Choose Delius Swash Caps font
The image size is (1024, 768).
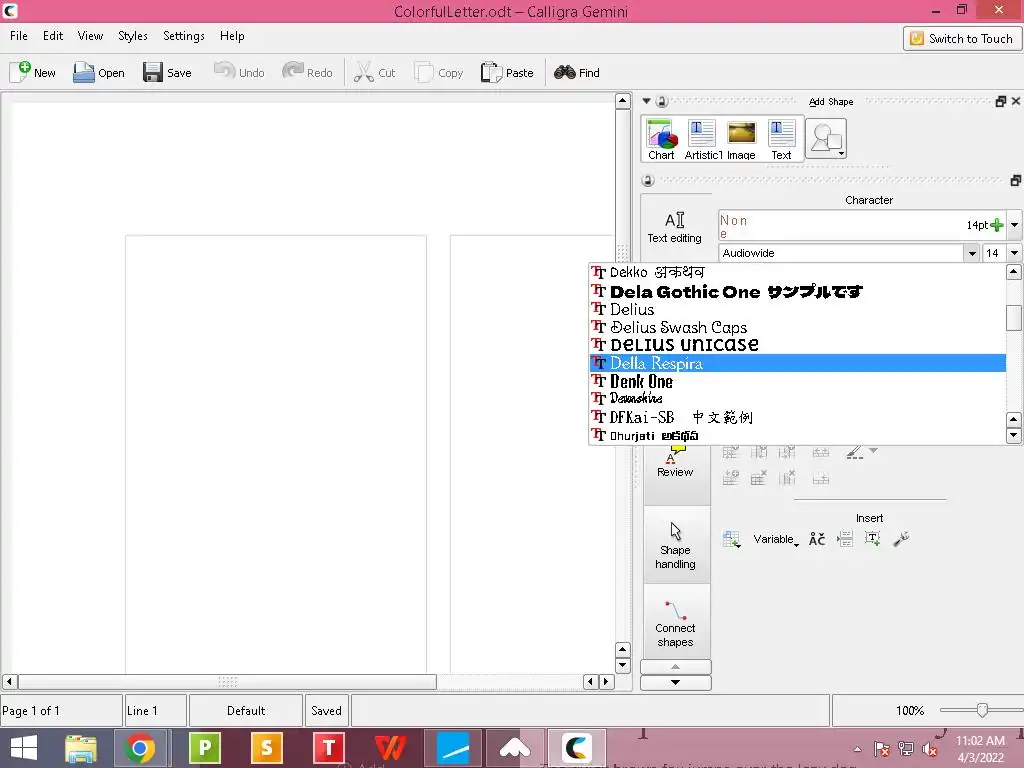click(797, 327)
